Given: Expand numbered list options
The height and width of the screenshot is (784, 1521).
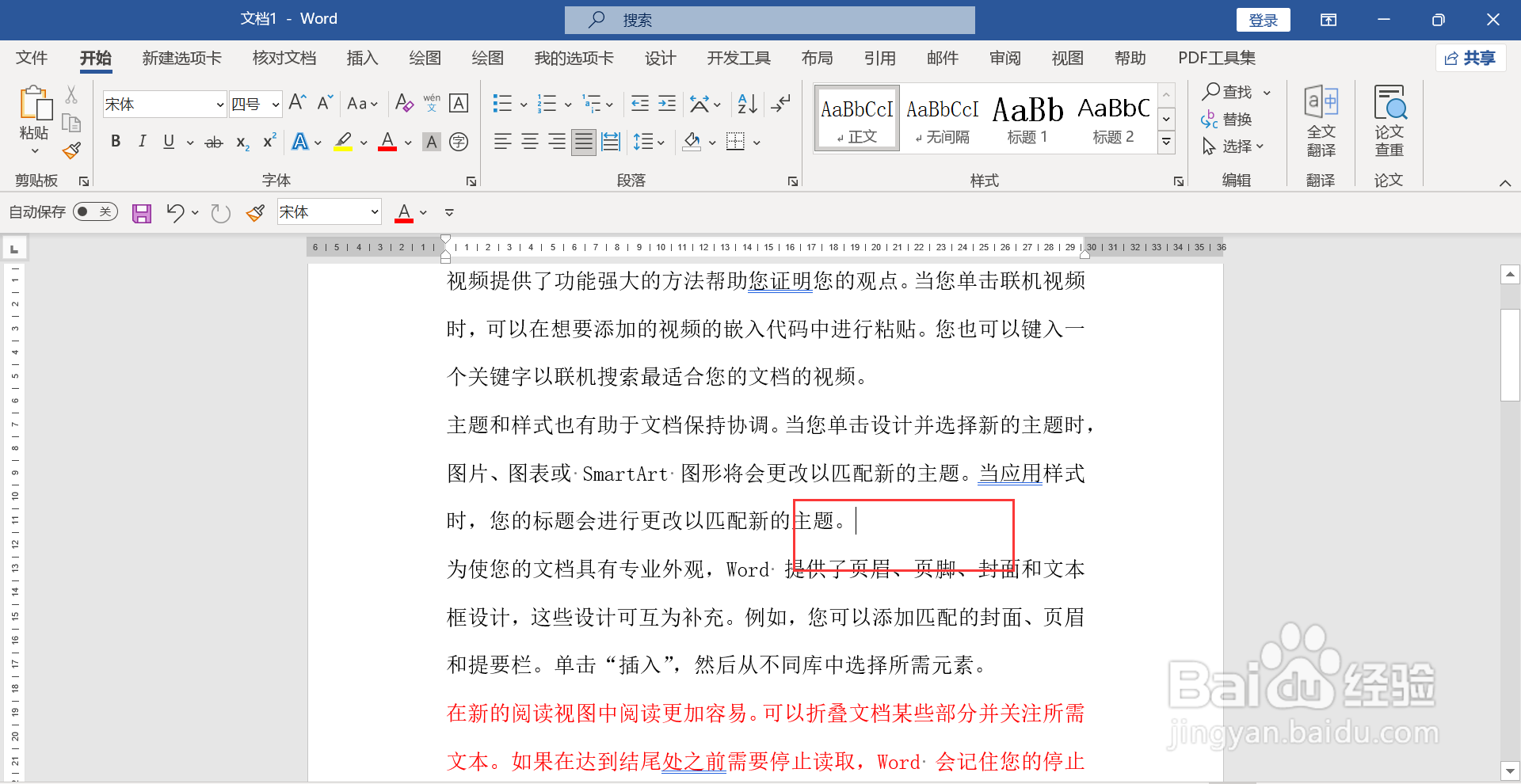Looking at the screenshot, I should point(568,105).
